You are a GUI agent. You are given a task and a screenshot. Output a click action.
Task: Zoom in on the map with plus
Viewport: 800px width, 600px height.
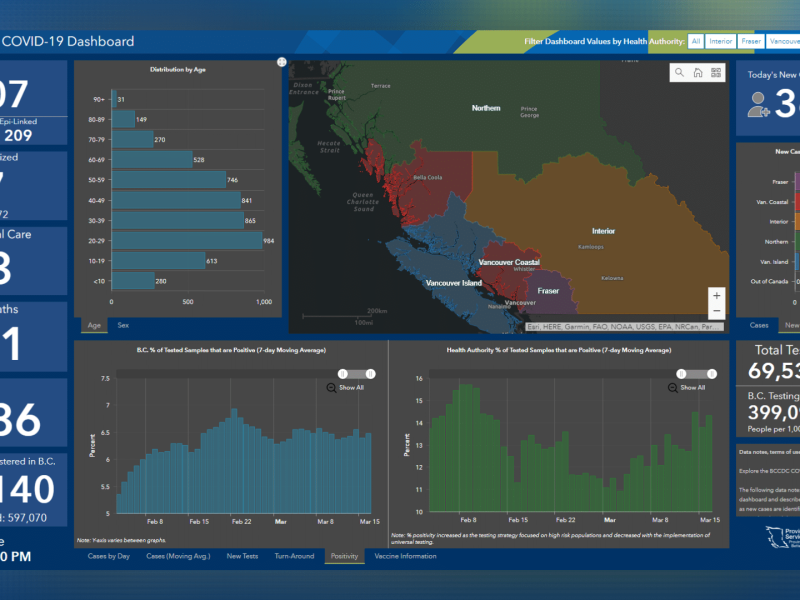(x=715, y=296)
